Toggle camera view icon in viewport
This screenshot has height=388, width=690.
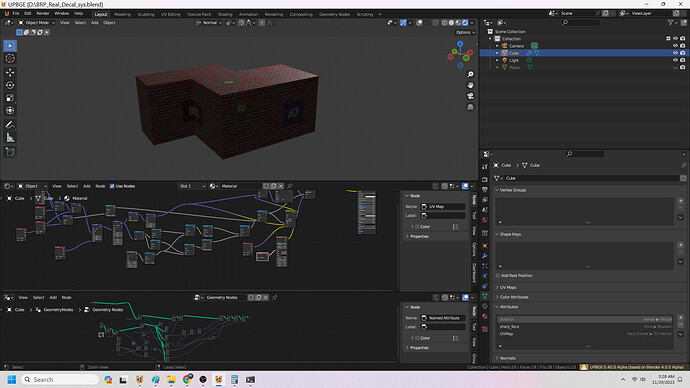tap(470, 96)
